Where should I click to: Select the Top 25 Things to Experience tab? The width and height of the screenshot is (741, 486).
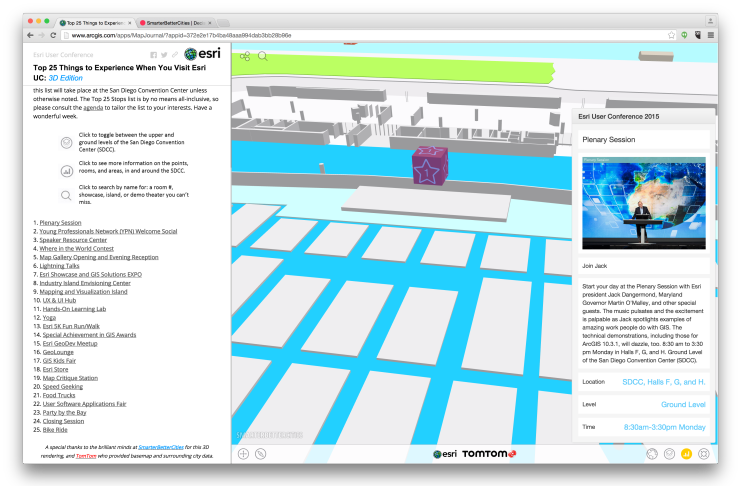[95, 23]
